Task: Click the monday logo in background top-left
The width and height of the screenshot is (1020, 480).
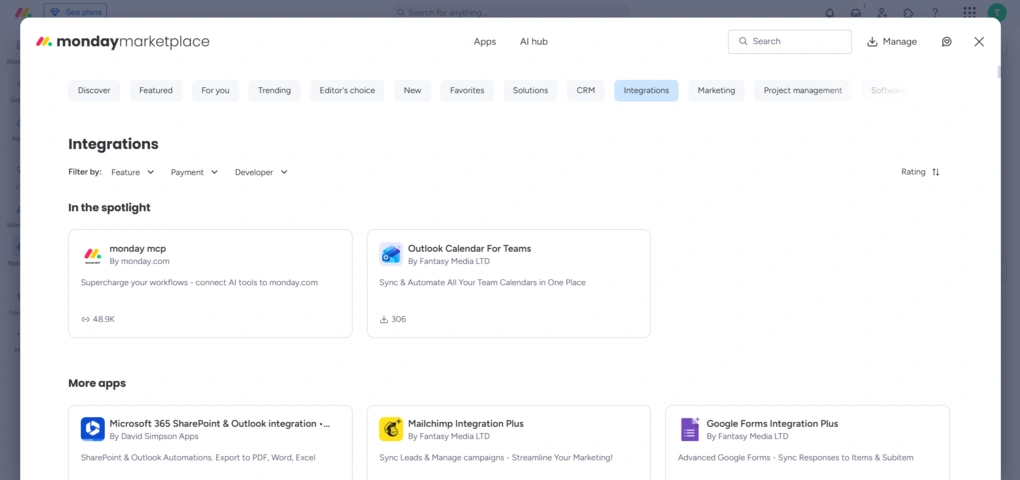Action: tap(23, 12)
